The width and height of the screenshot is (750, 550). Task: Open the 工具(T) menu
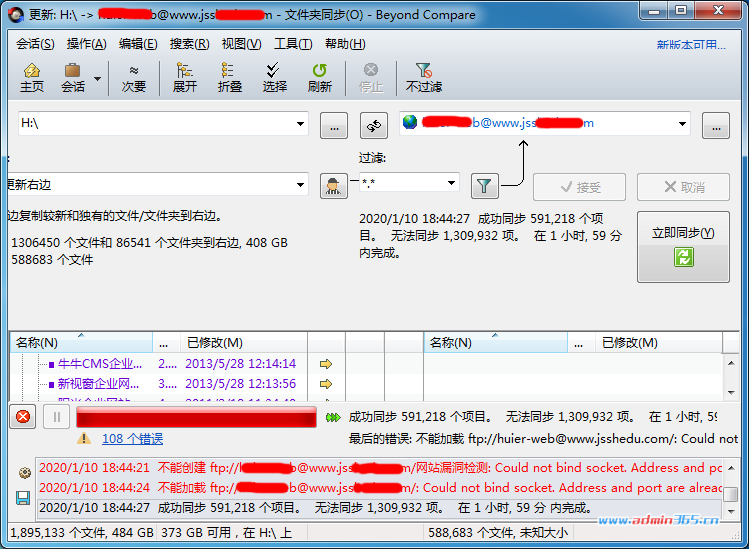293,44
